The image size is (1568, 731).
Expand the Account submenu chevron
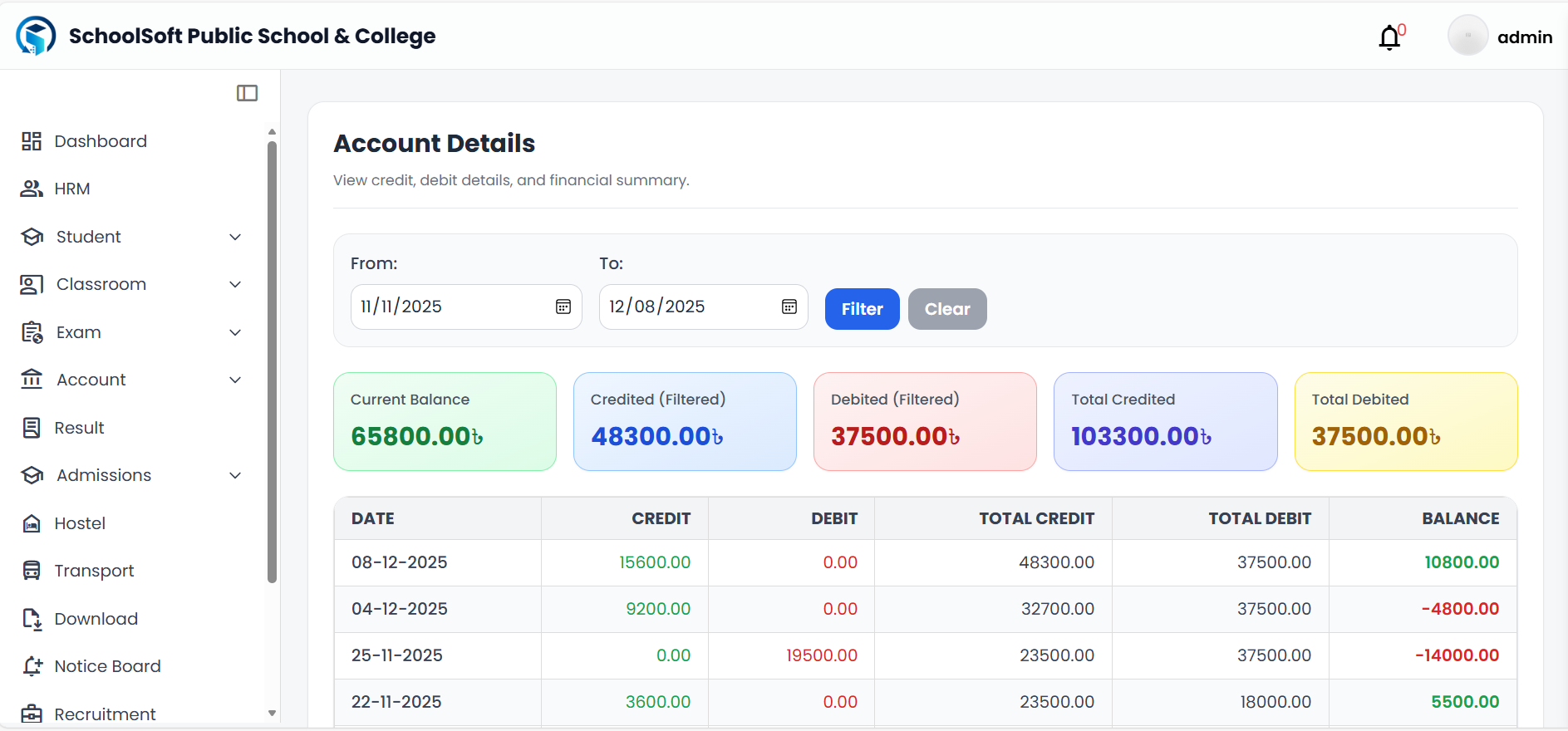pyautogui.click(x=235, y=380)
